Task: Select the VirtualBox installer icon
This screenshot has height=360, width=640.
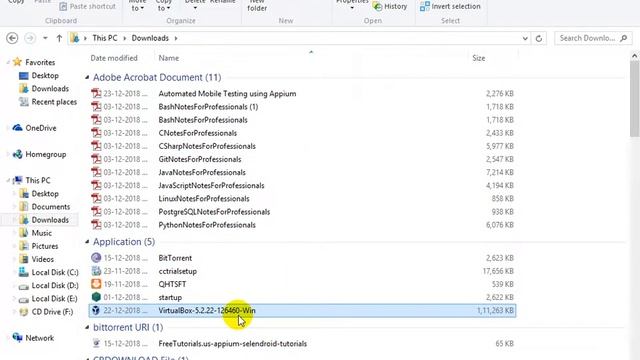Action: point(96,310)
